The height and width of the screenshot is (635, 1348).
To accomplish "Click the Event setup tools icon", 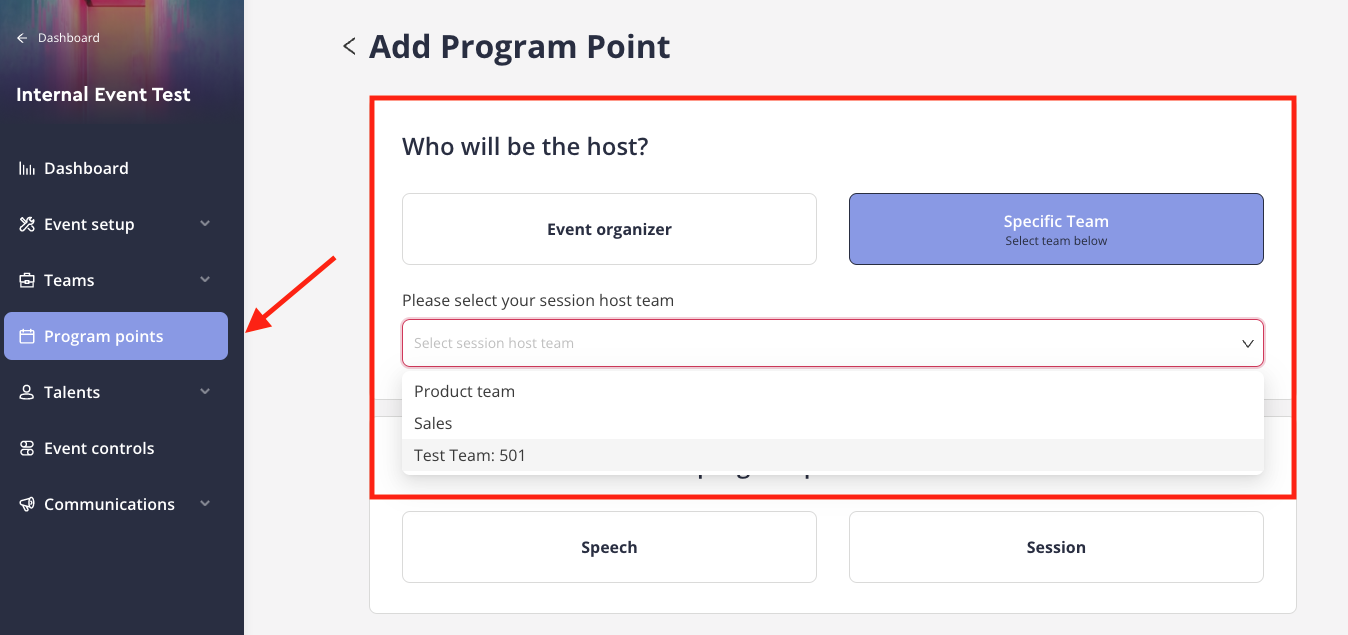I will tap(27, 224).
